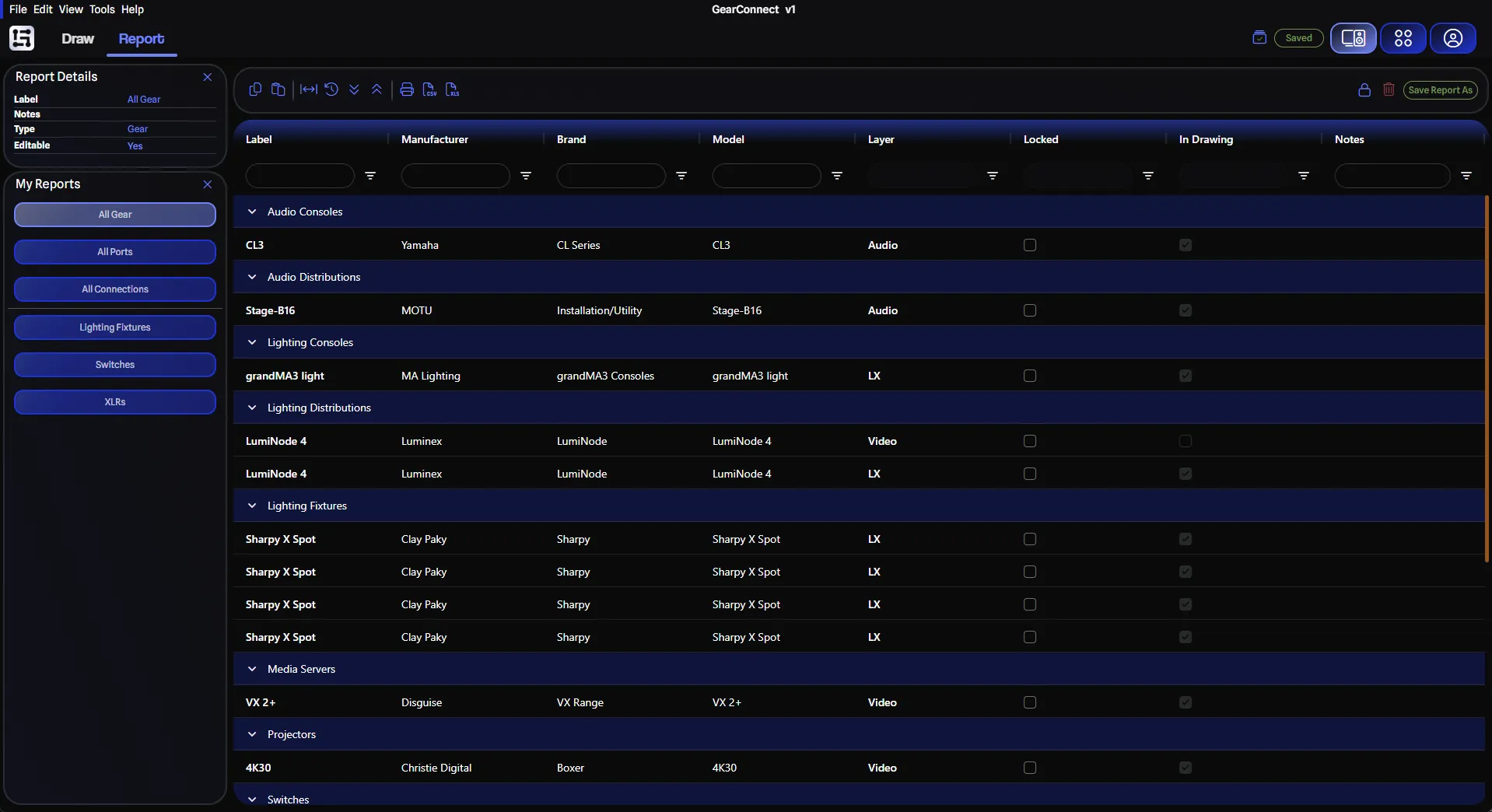
Task: Open filter options for Layer column
Action: 993,176
